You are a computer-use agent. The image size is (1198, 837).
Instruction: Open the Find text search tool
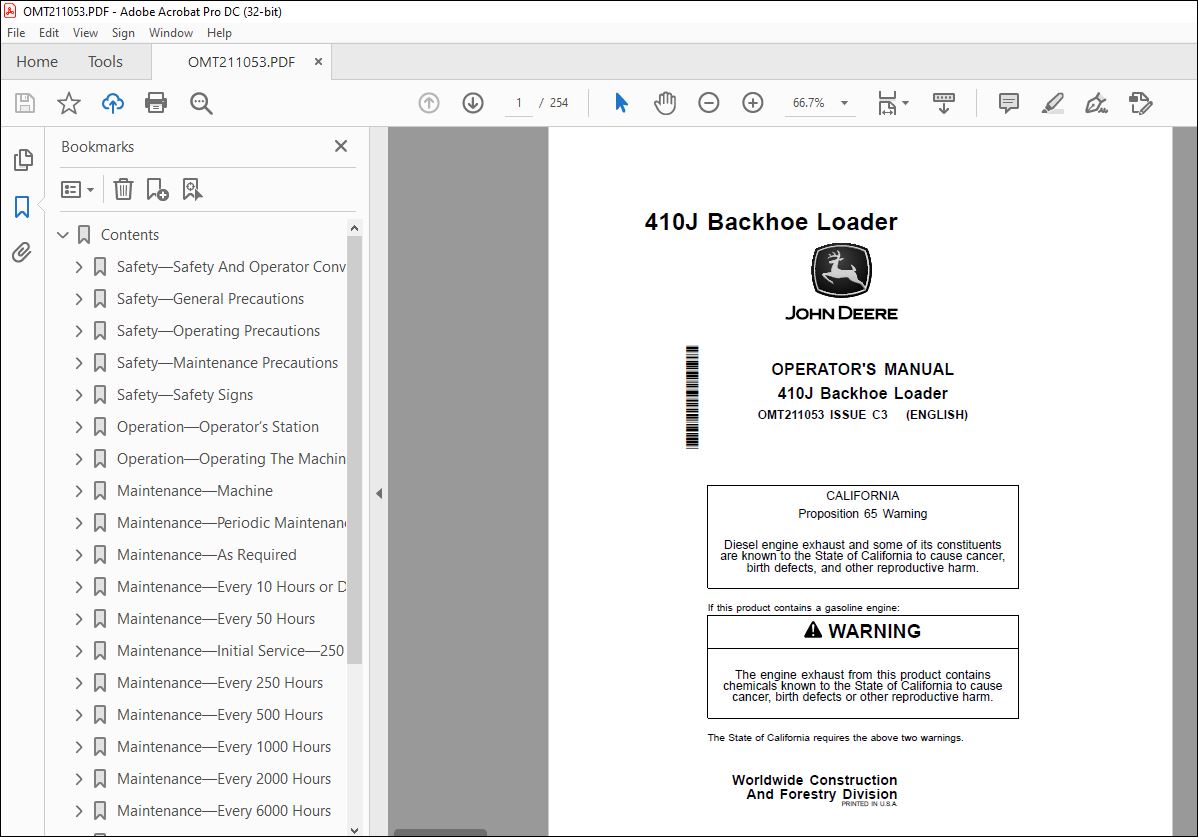(x=201, y=103)
